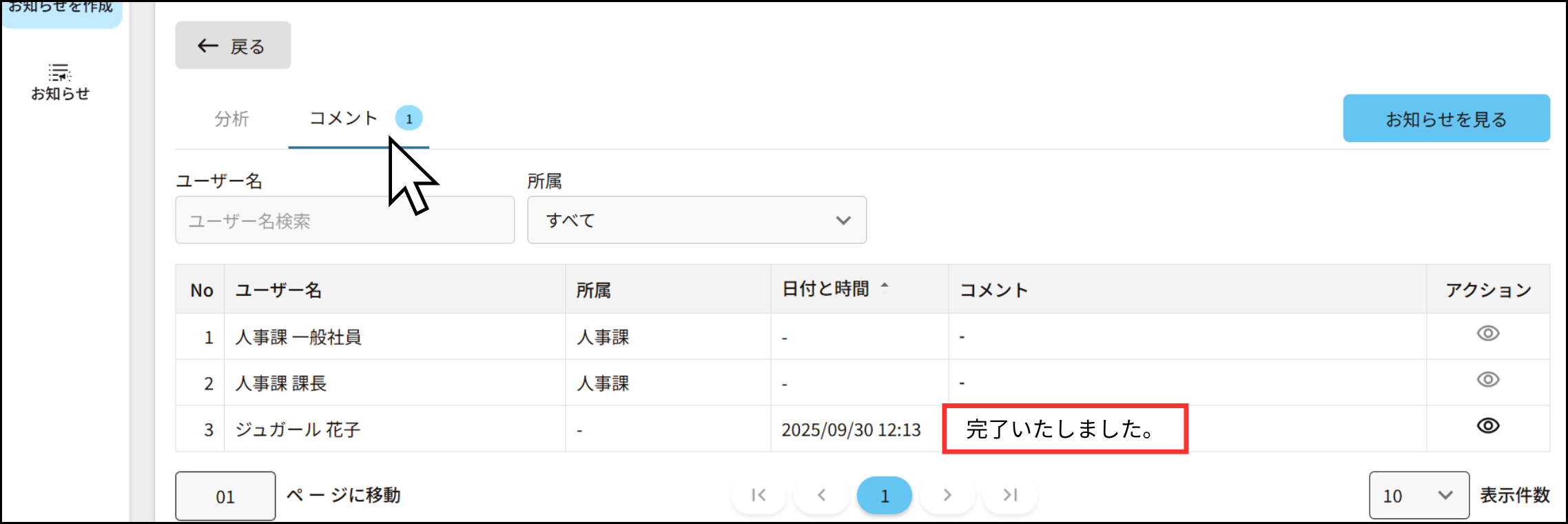Open the 所属 すべて dropdown
Image resolution: width=1568 pixels, height=524 pixels.
pyautogui.click(x=697, y=220)
